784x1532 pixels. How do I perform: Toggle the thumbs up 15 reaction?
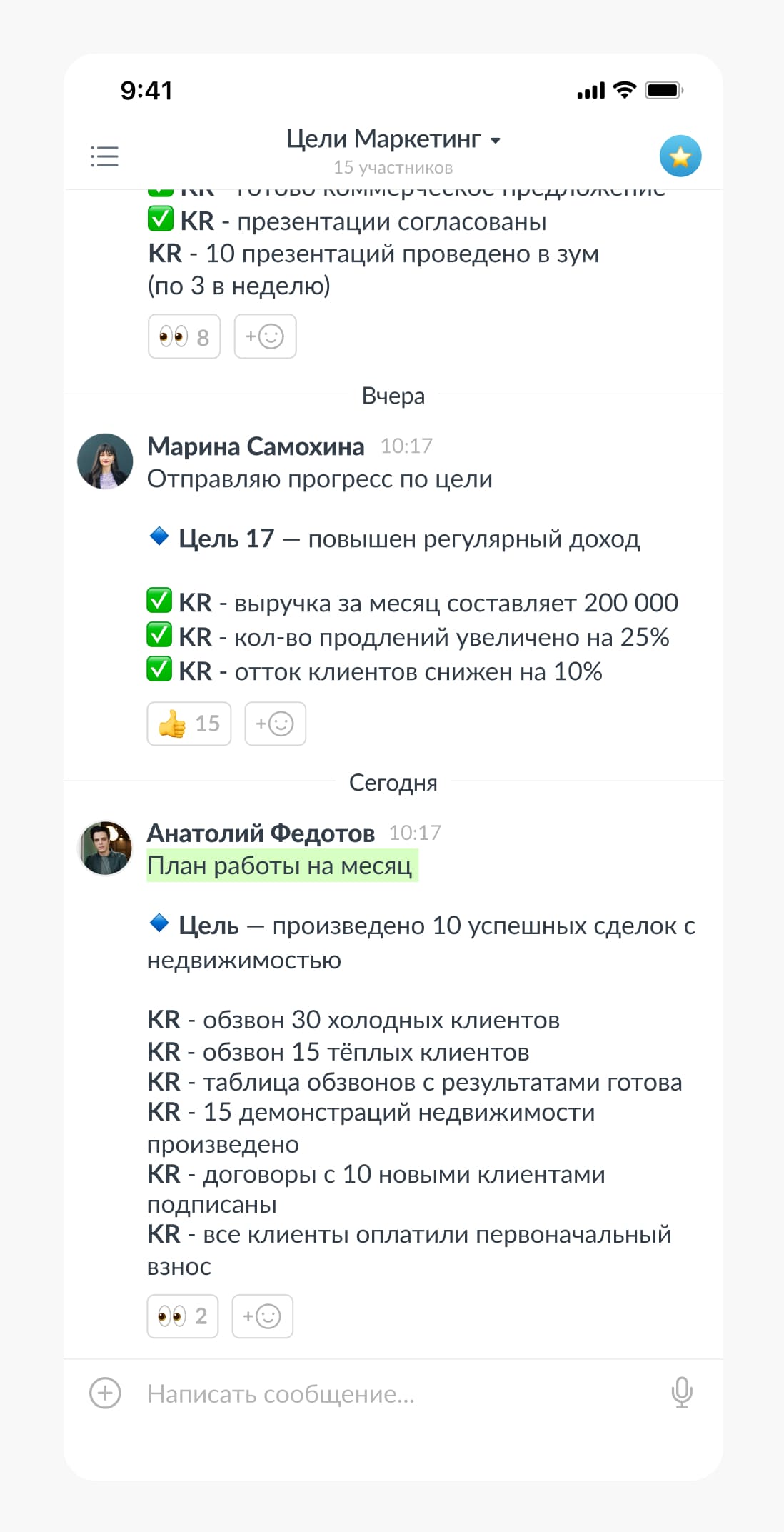pyautogui.click(x=189, y=724)
